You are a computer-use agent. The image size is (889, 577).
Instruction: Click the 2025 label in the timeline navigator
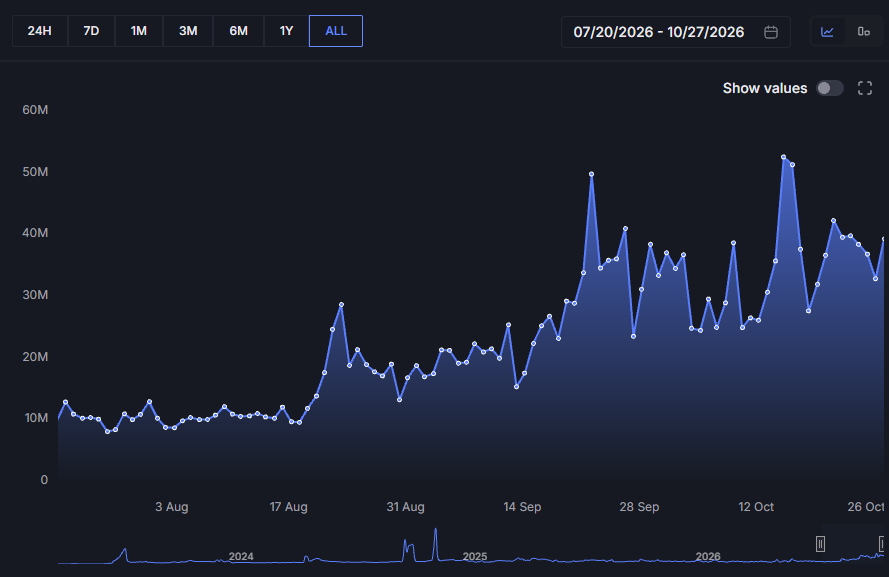[475, 557]
